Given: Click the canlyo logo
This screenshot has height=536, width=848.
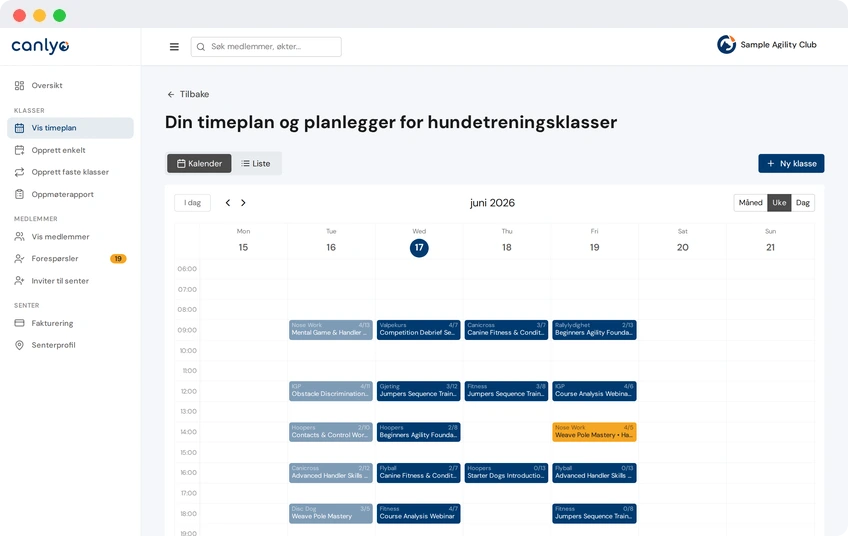Looking at the screenshot, I should [x=41, y=46].
